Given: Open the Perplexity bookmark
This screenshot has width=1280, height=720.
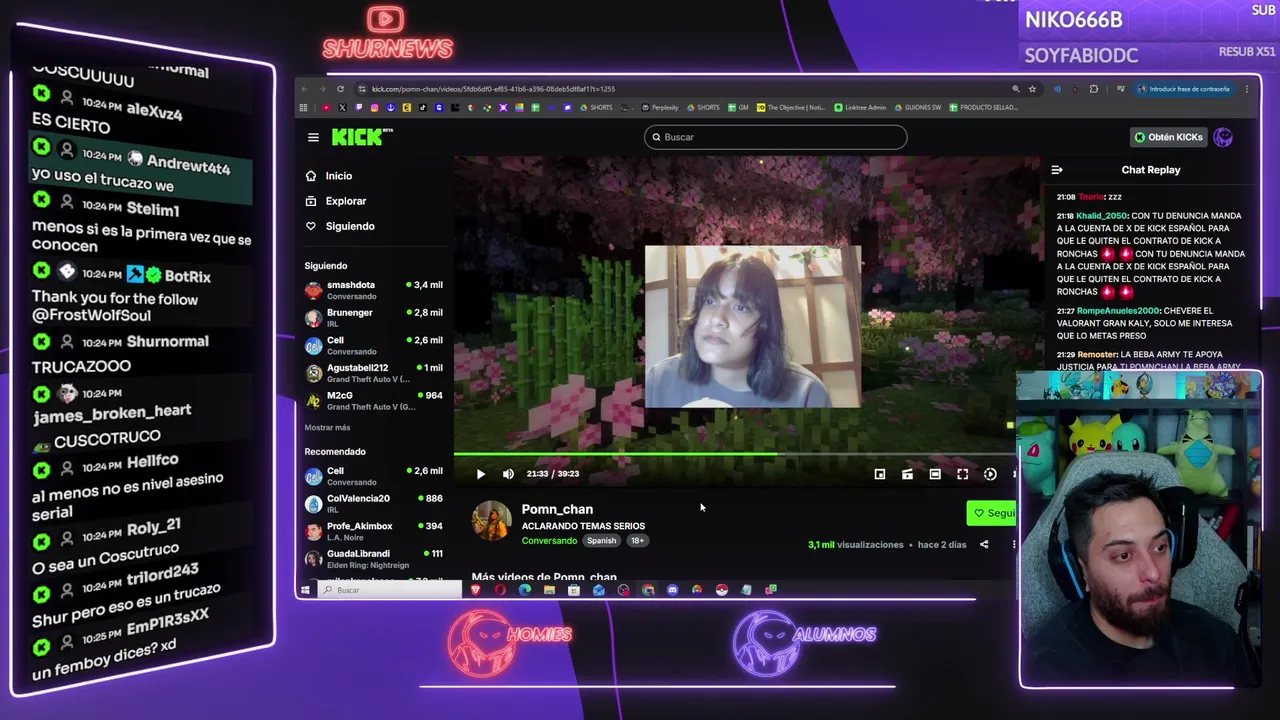Looking at the screenshot, I should (x=660, y=108).
